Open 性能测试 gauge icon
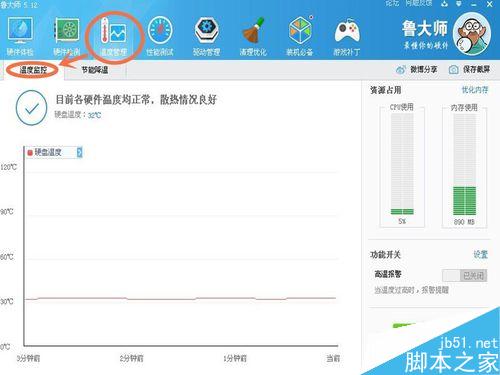Image resolution: width=500 pixels, height=375 pixels. coord(160,36)
